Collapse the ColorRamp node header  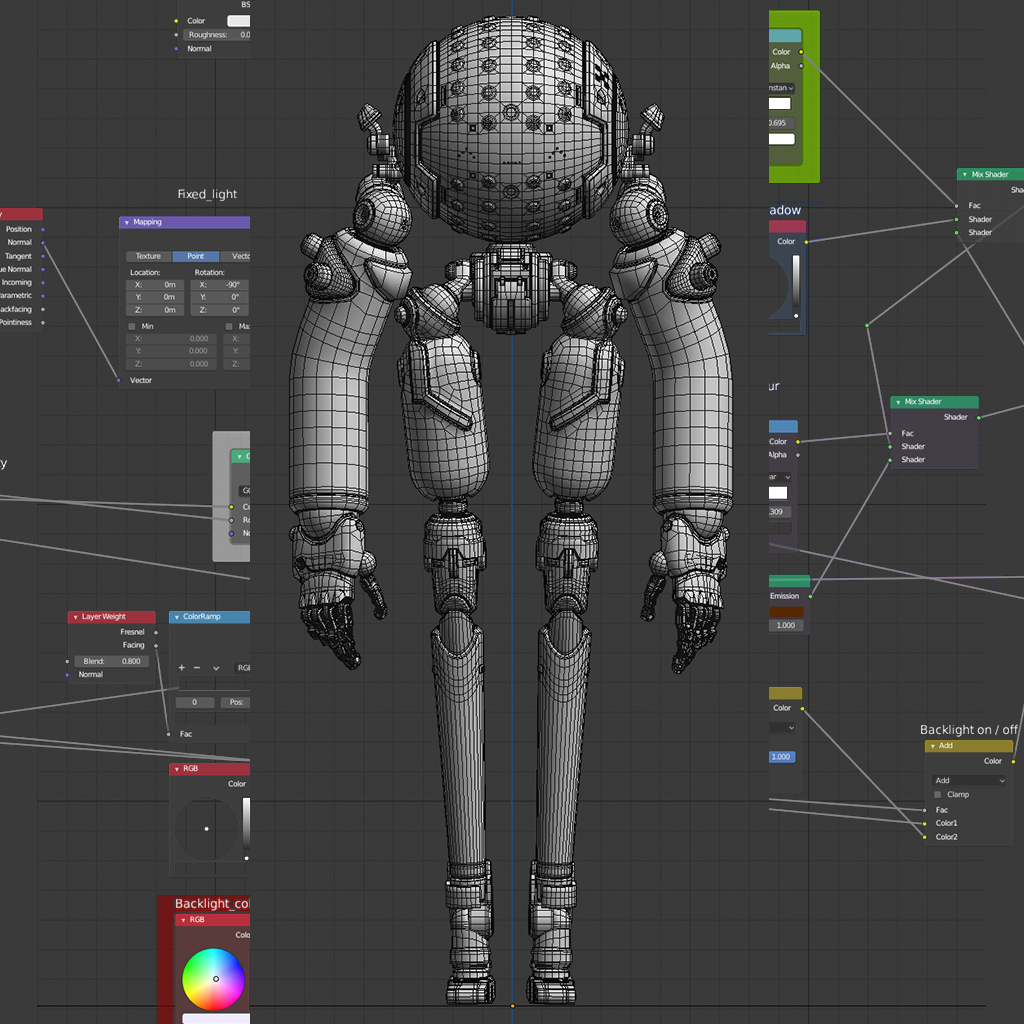pos(177,617)
